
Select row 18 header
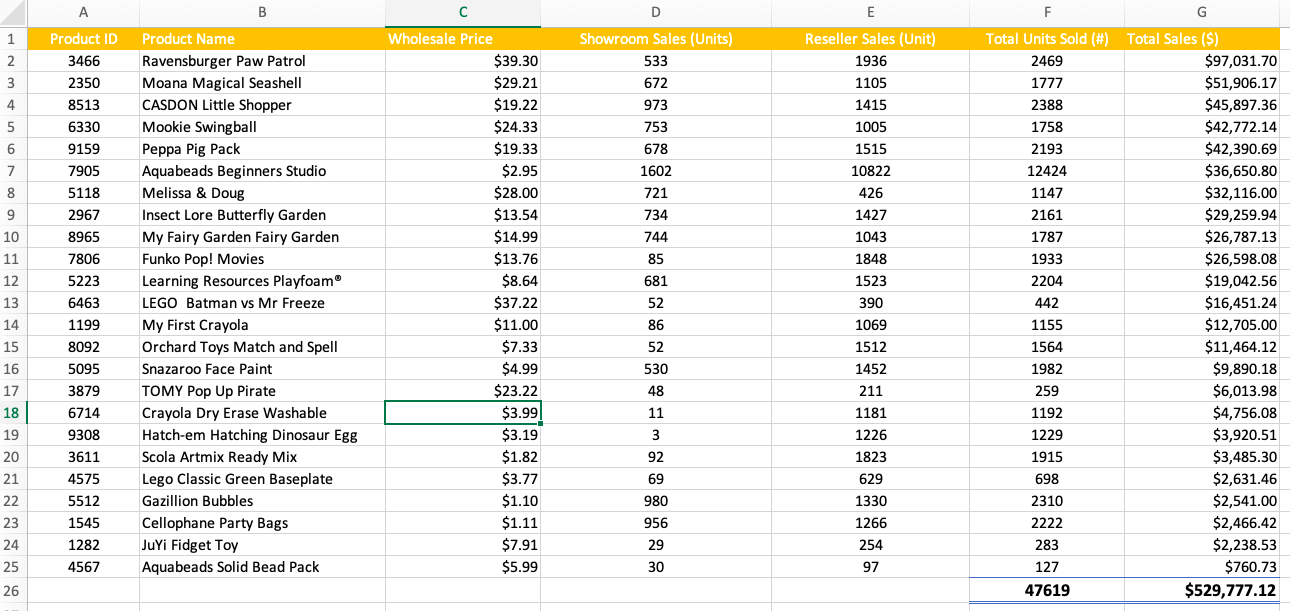(x=12, y=413)
